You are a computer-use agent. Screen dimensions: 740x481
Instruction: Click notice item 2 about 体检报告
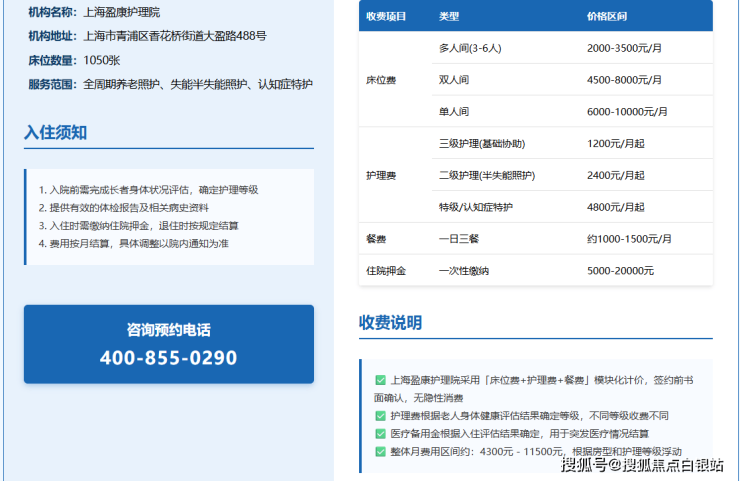(x=124, y=208)
